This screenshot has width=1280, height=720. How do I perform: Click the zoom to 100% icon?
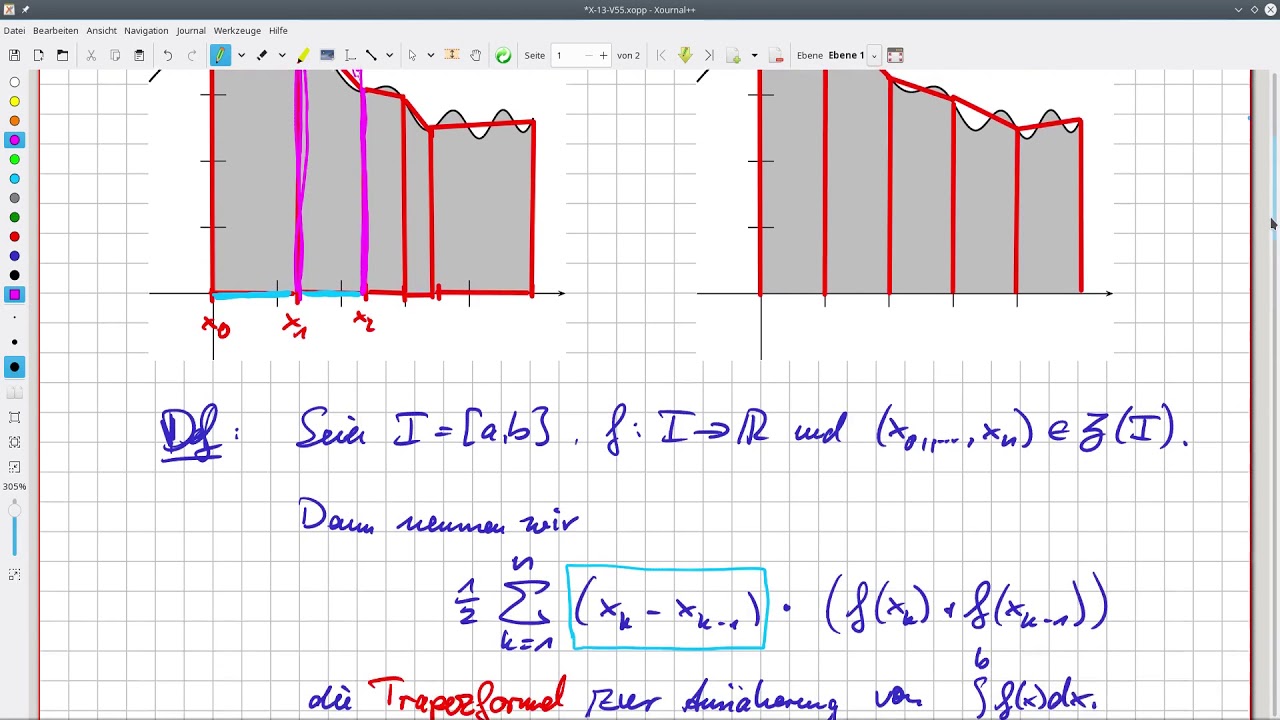click(15, 442)
